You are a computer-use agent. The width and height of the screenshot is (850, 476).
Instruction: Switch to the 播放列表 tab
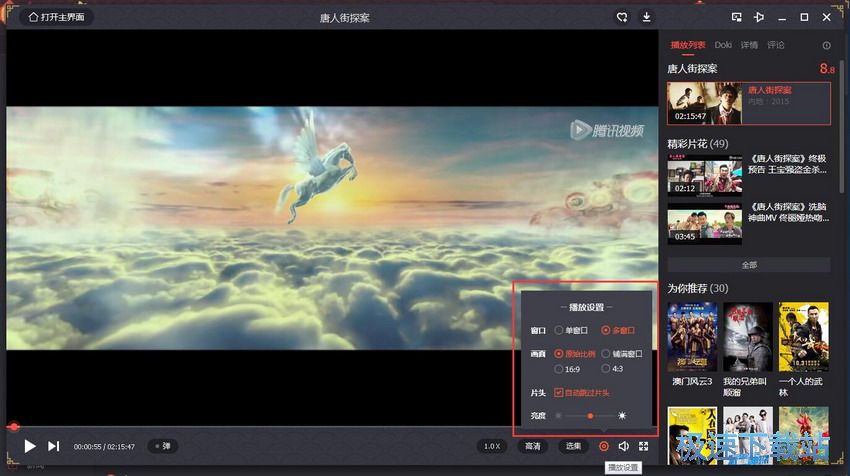tap(687, 45)
